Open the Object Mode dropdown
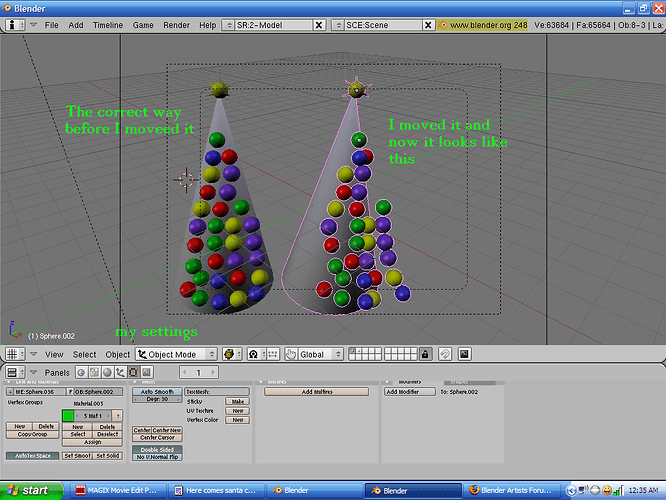The height and width of the screenshot is (500, 666). [176, 354]
